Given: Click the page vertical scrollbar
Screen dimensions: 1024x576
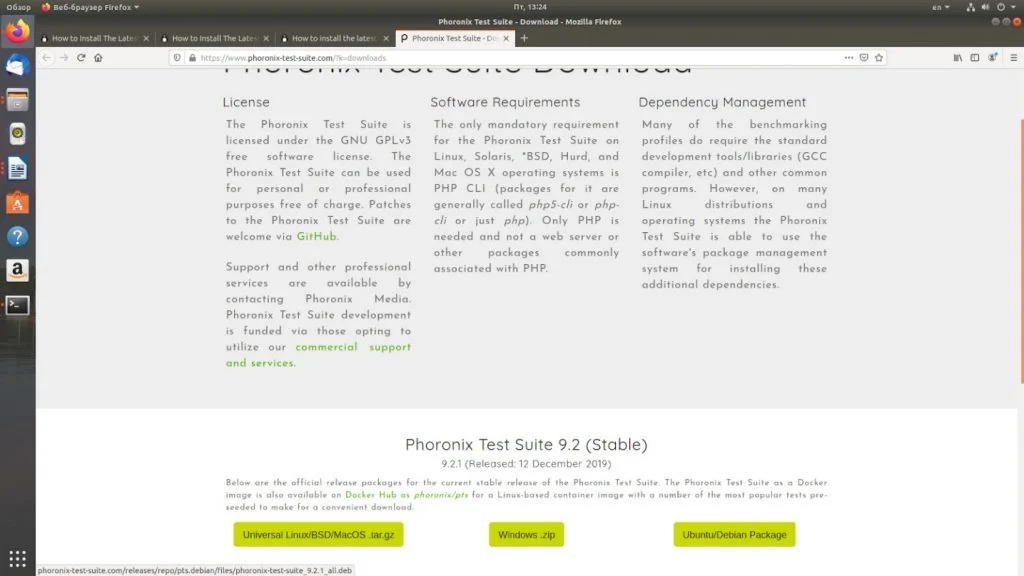Looking at the screenshot, I should (x=1021, y=251).
